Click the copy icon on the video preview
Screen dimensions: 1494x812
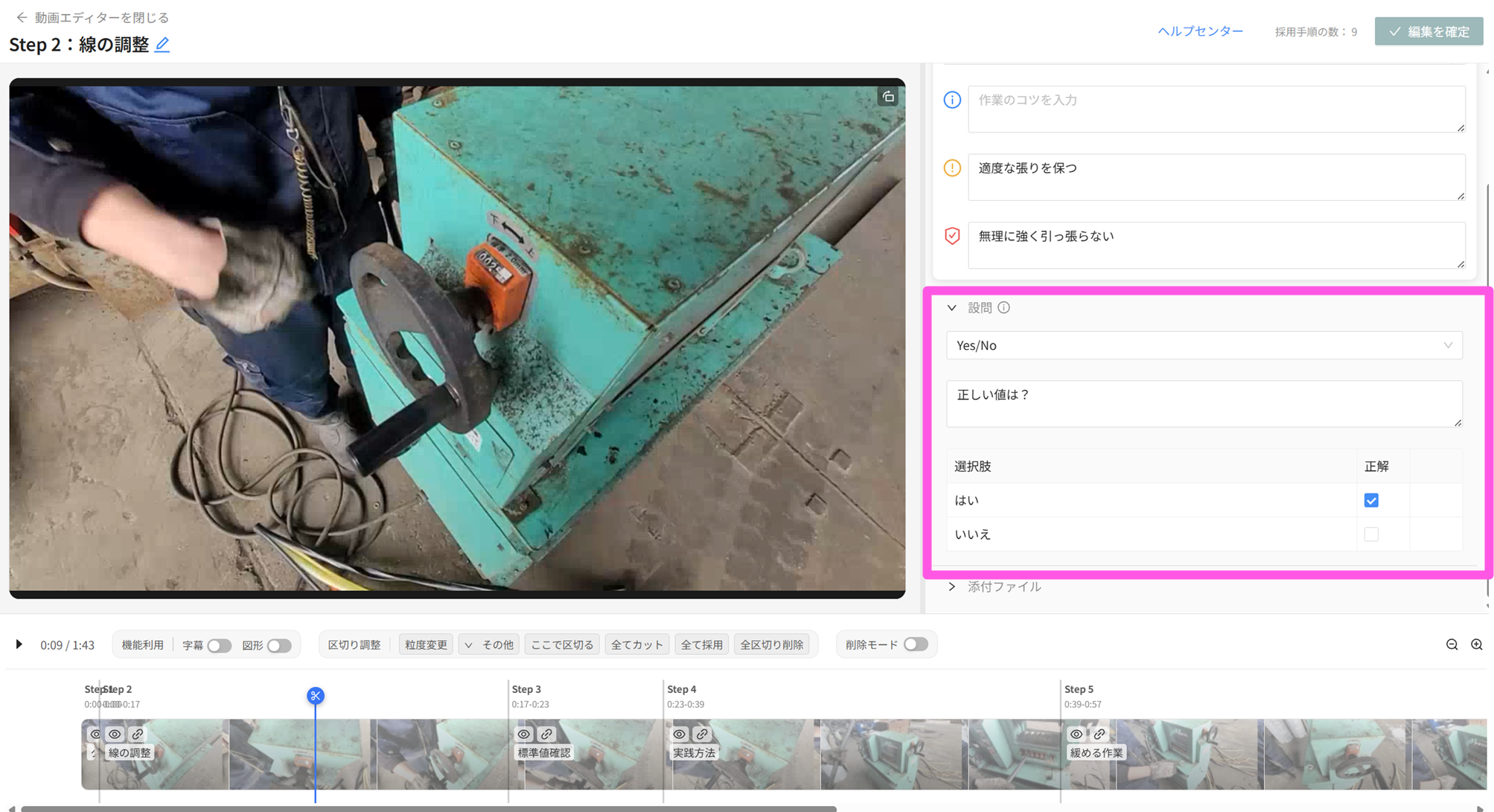888,97
